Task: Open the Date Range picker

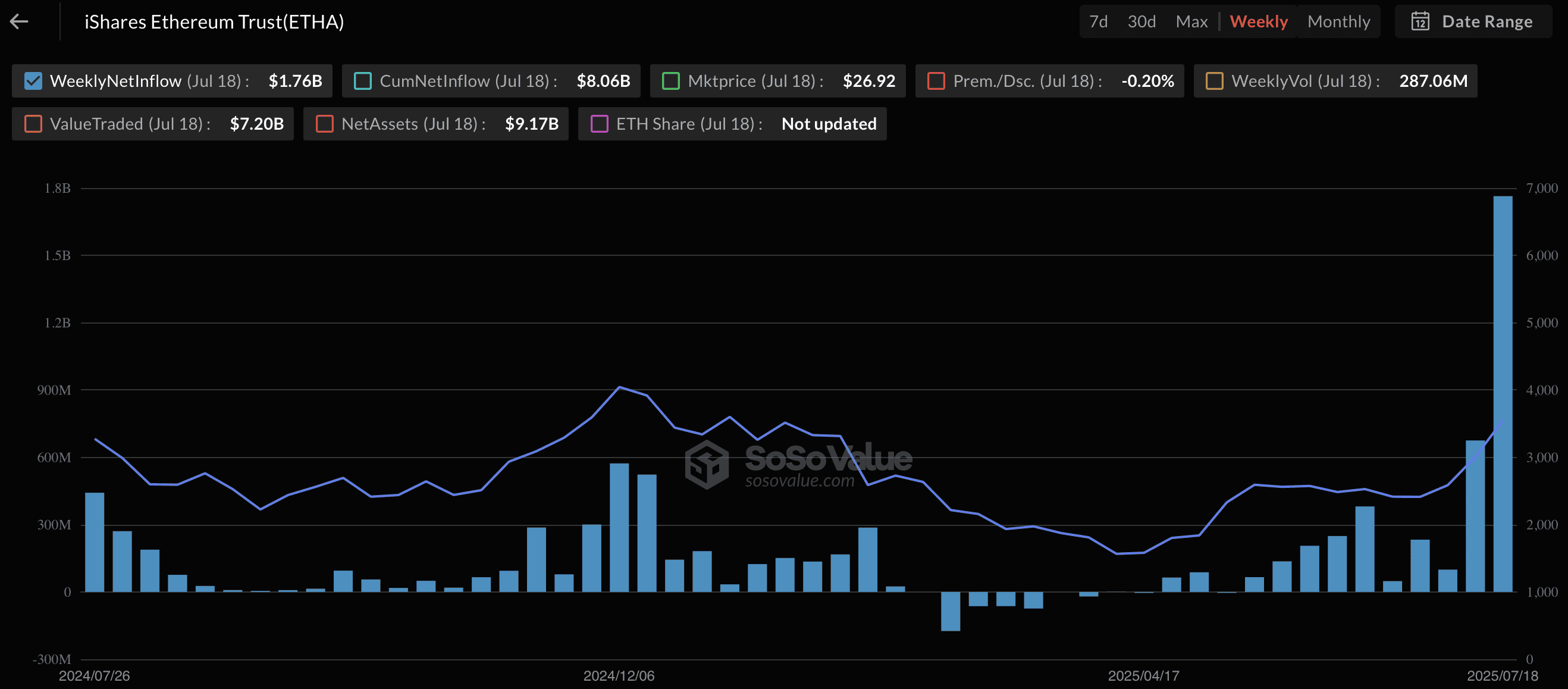Action: (1473, 22)
